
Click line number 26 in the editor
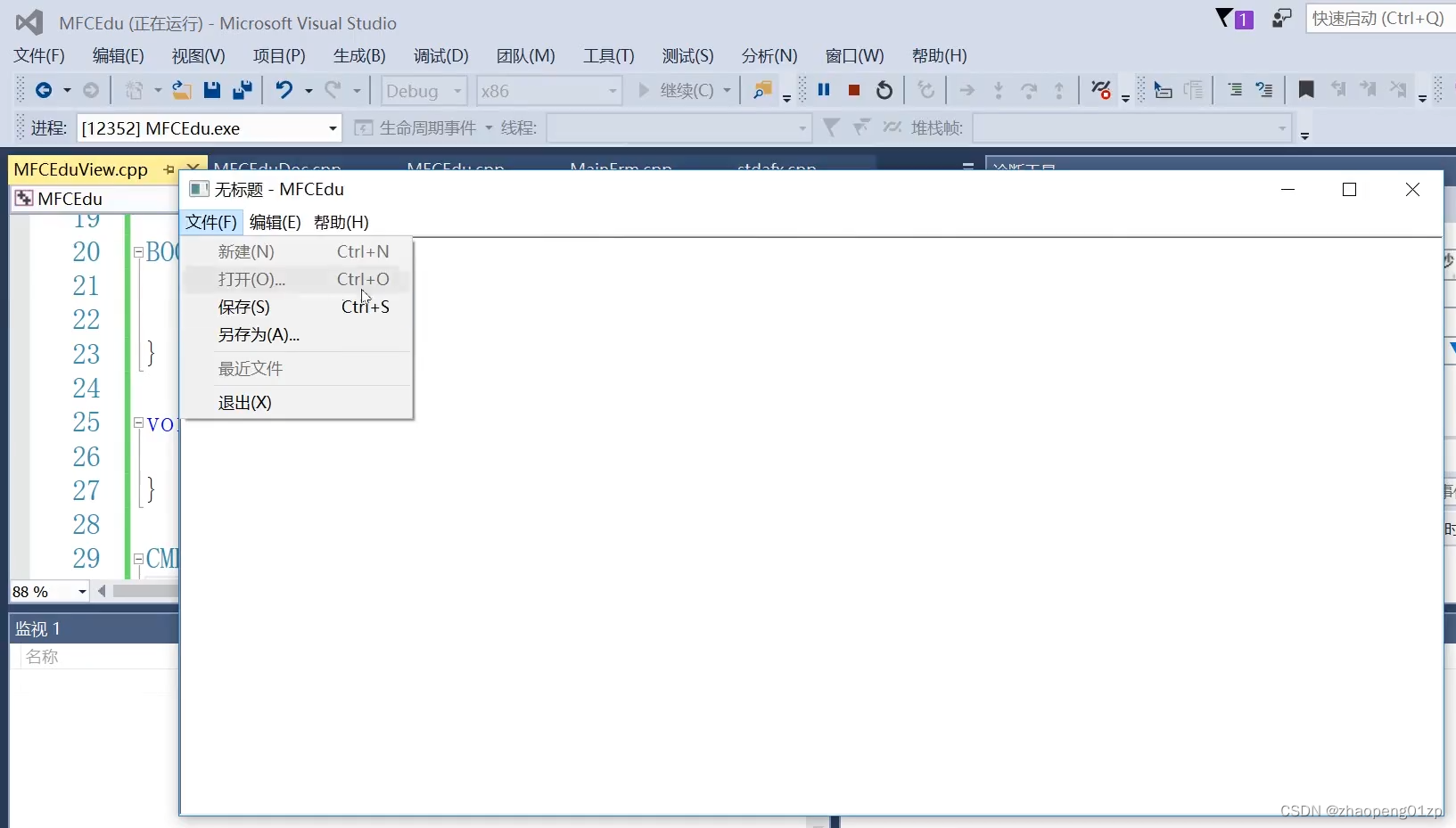(86, 456)
